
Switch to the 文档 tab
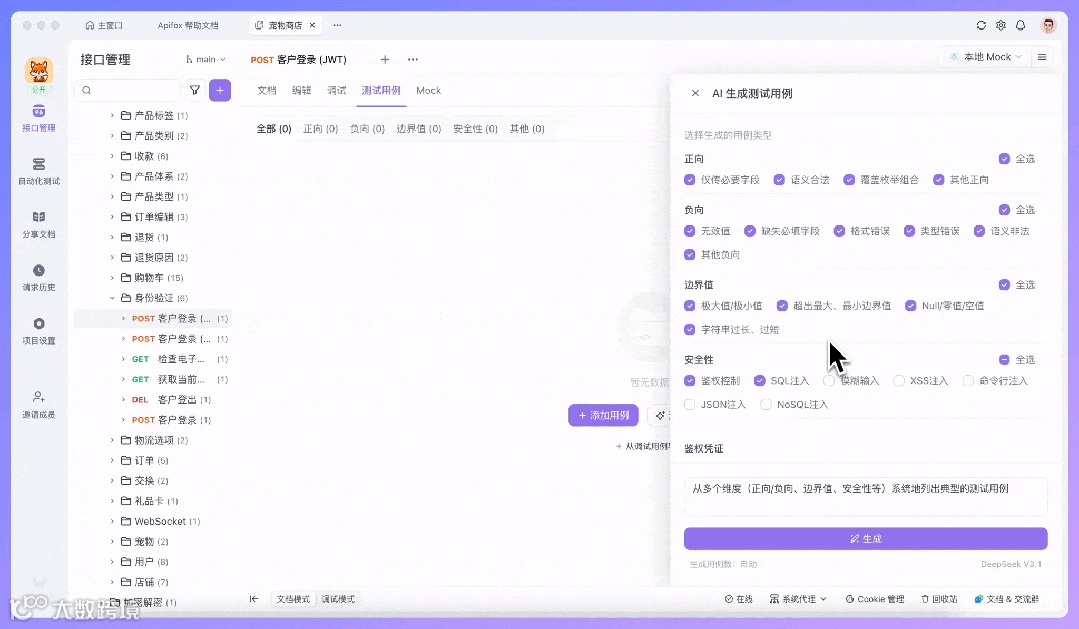tap(266, 90)
